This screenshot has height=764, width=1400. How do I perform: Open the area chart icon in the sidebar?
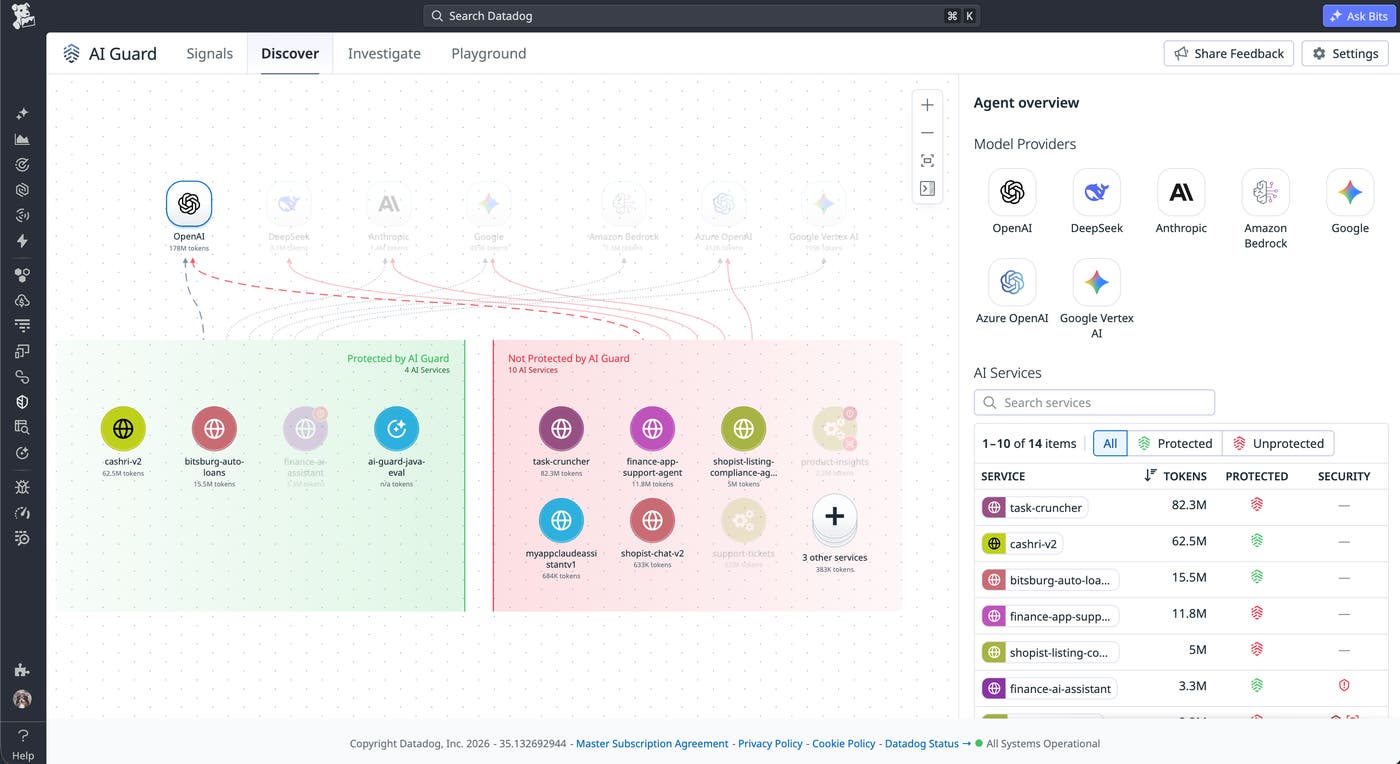(22, 139)
